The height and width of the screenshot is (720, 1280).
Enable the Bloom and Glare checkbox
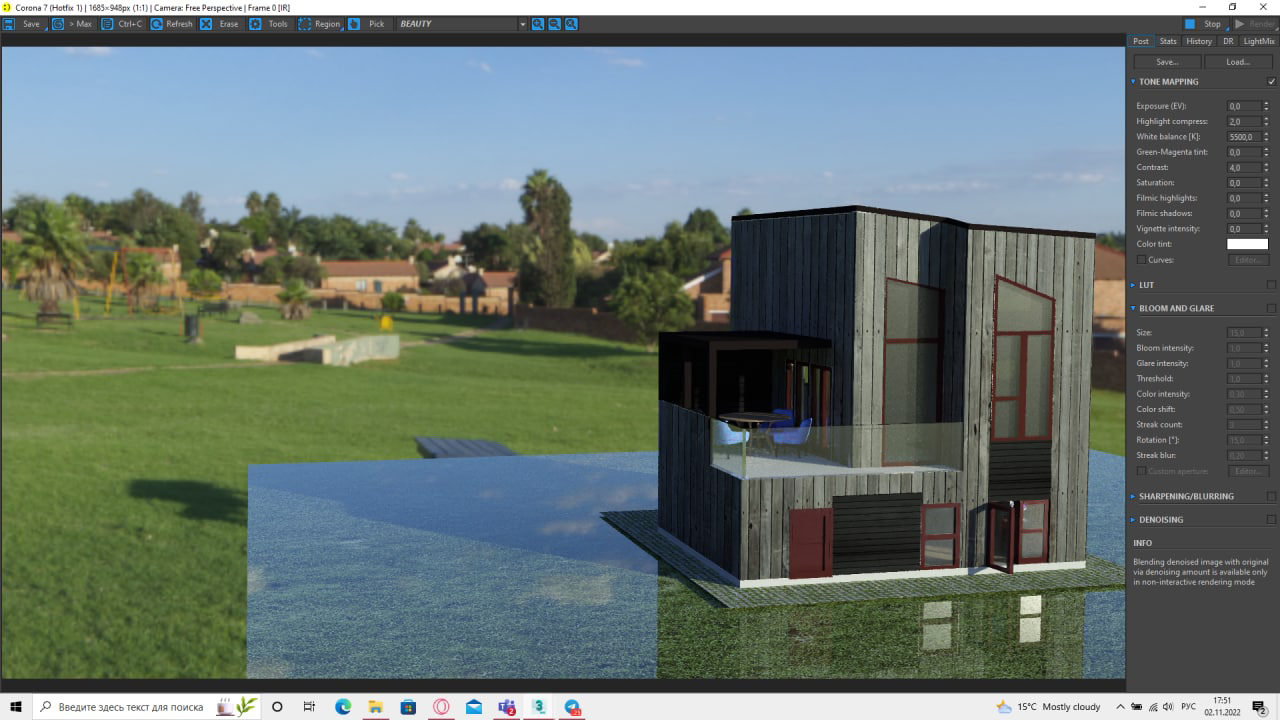pos(1272,309)
